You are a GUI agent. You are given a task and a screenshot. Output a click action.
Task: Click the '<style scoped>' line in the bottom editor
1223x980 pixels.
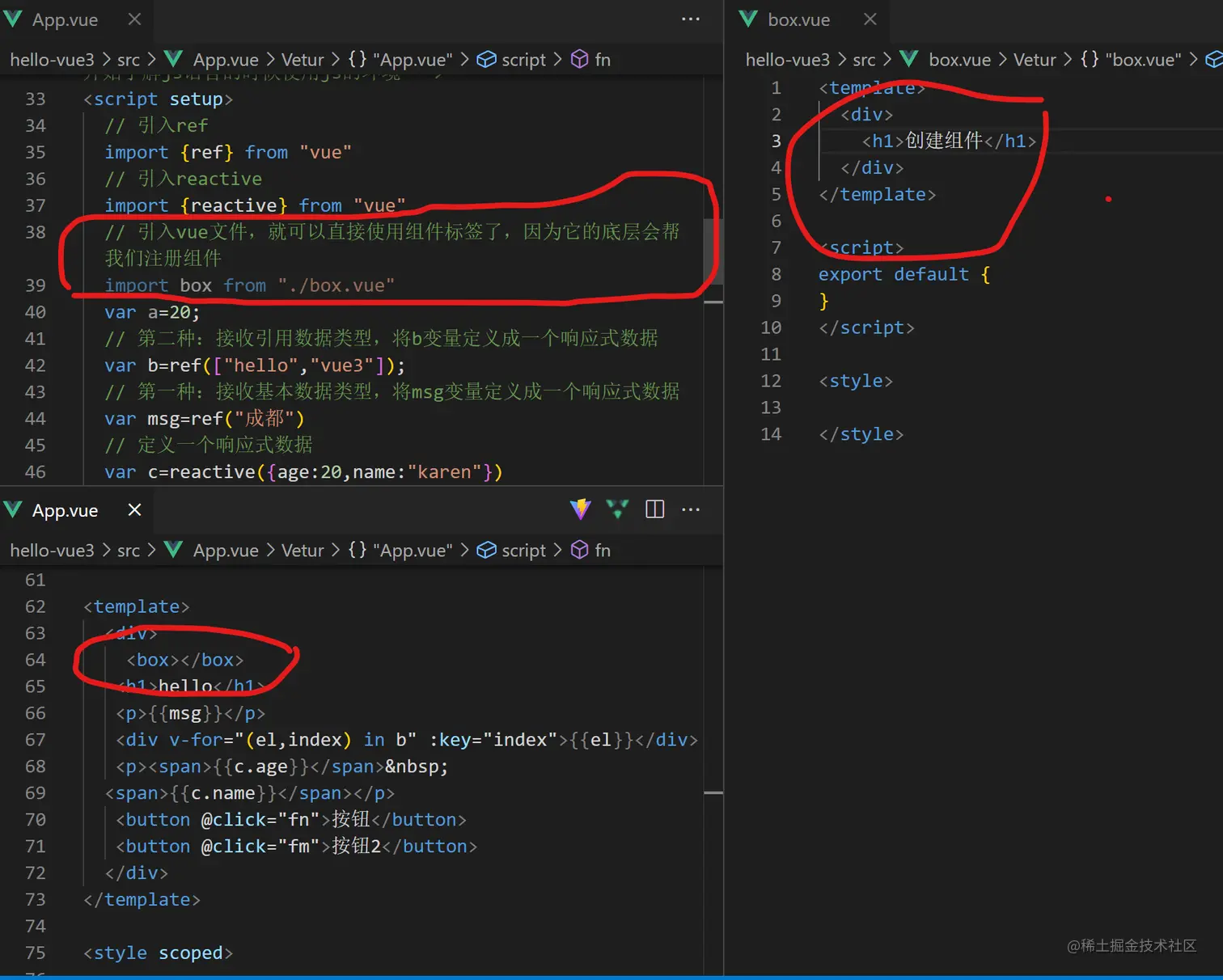pos(159,953)
